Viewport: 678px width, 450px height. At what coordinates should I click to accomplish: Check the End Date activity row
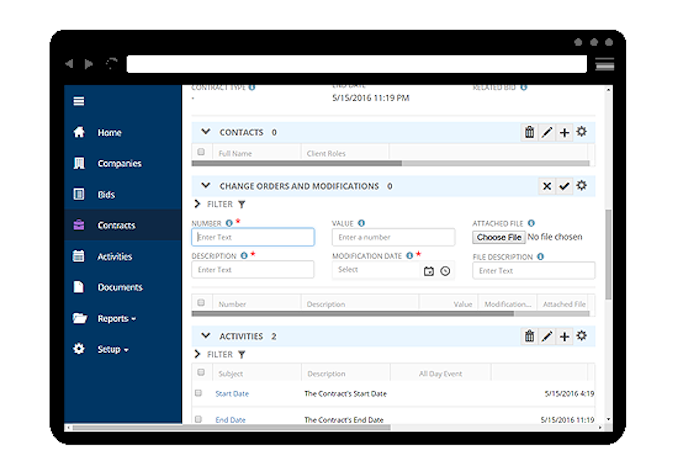198,419
